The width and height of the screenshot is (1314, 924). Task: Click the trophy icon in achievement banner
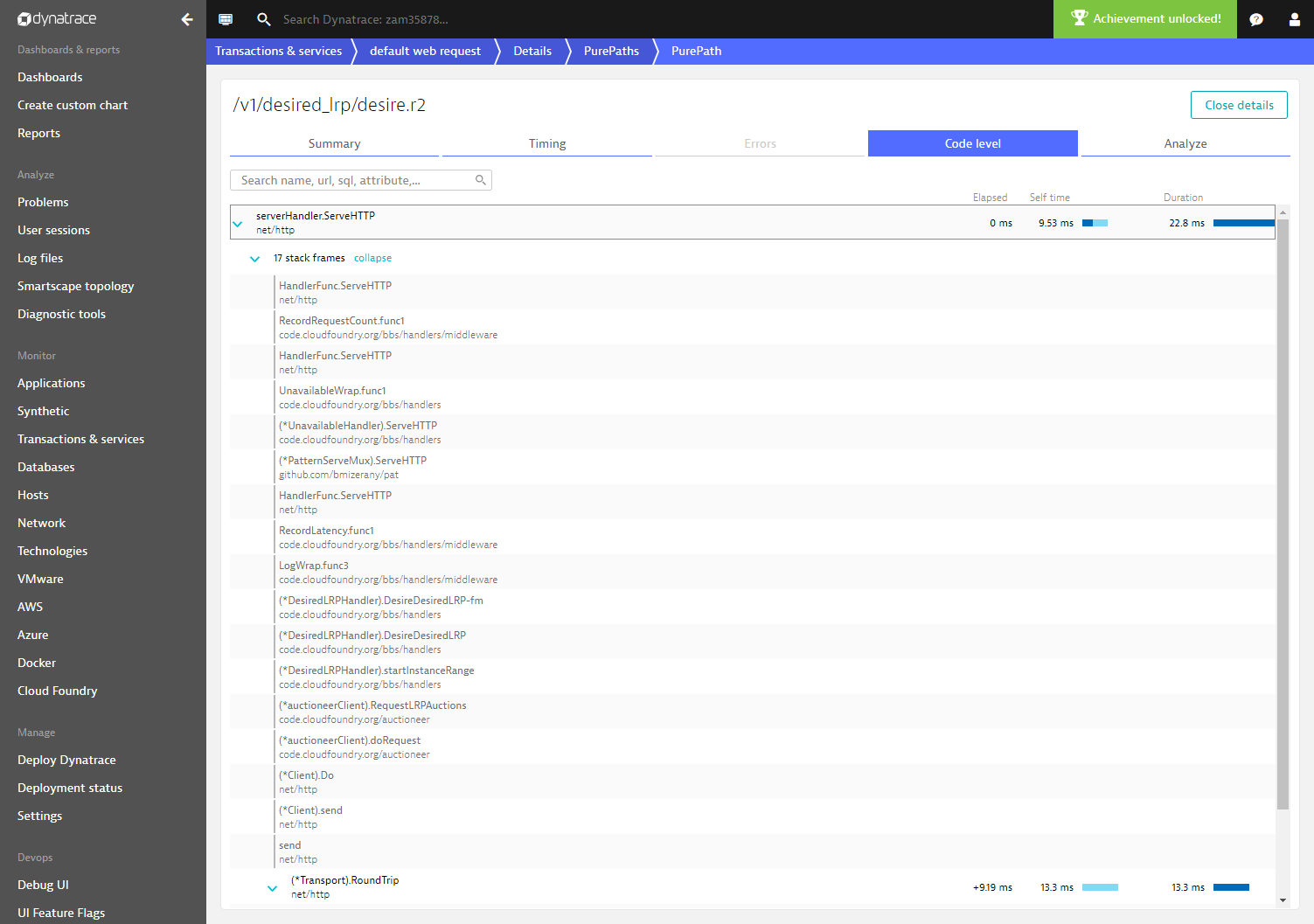[x=1080, y=17]
